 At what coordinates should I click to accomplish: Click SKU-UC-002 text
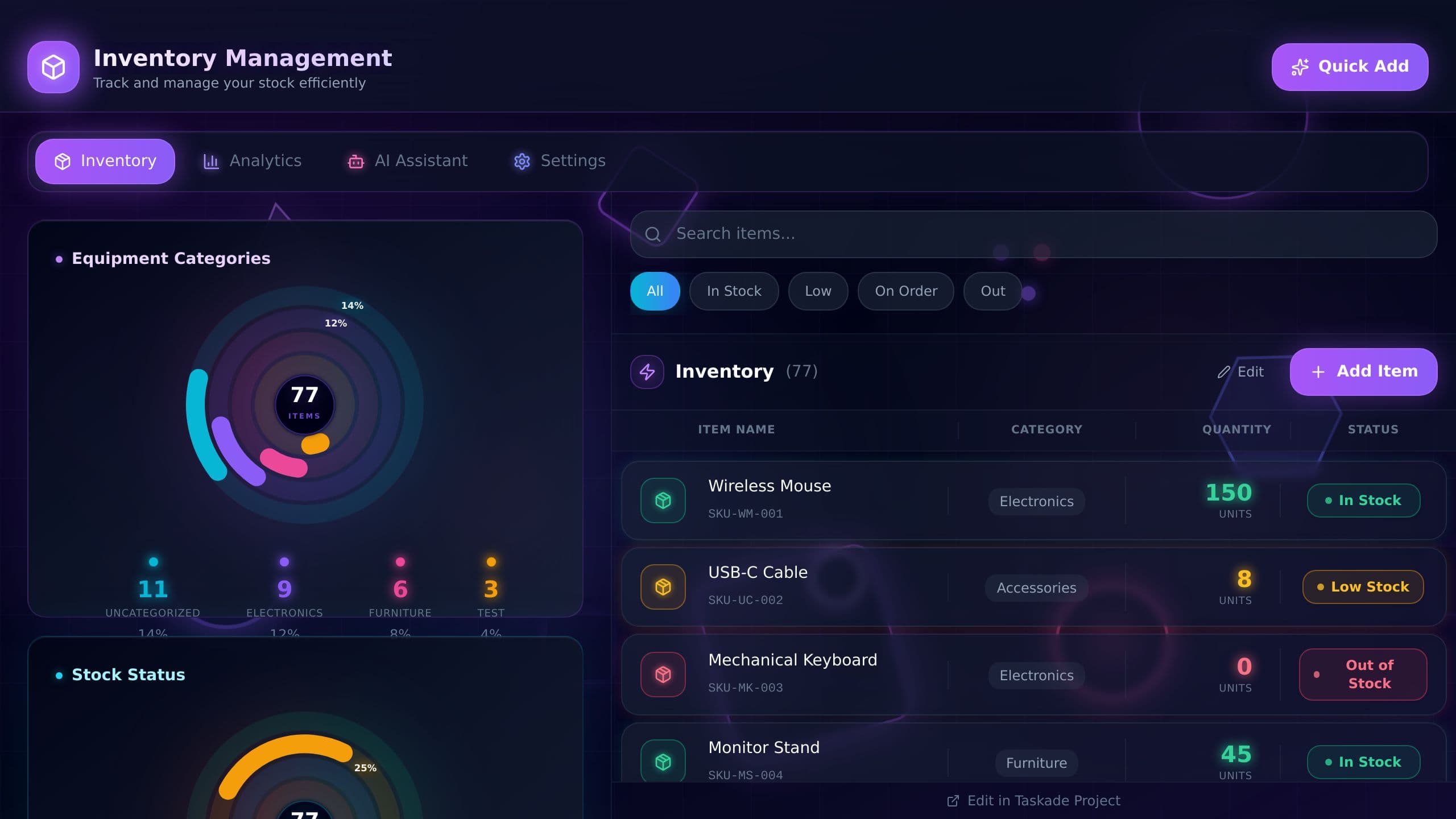click(x=746, y=601)
